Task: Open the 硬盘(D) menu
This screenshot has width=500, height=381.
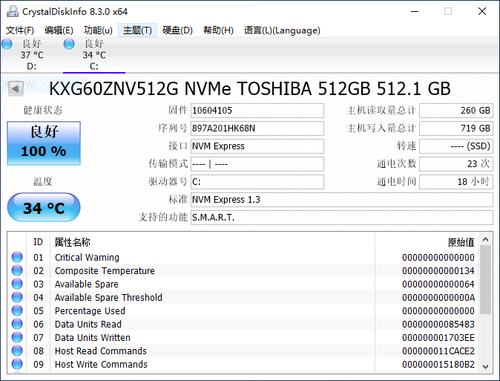Action: pyautogui.click(x=177, y=31)
